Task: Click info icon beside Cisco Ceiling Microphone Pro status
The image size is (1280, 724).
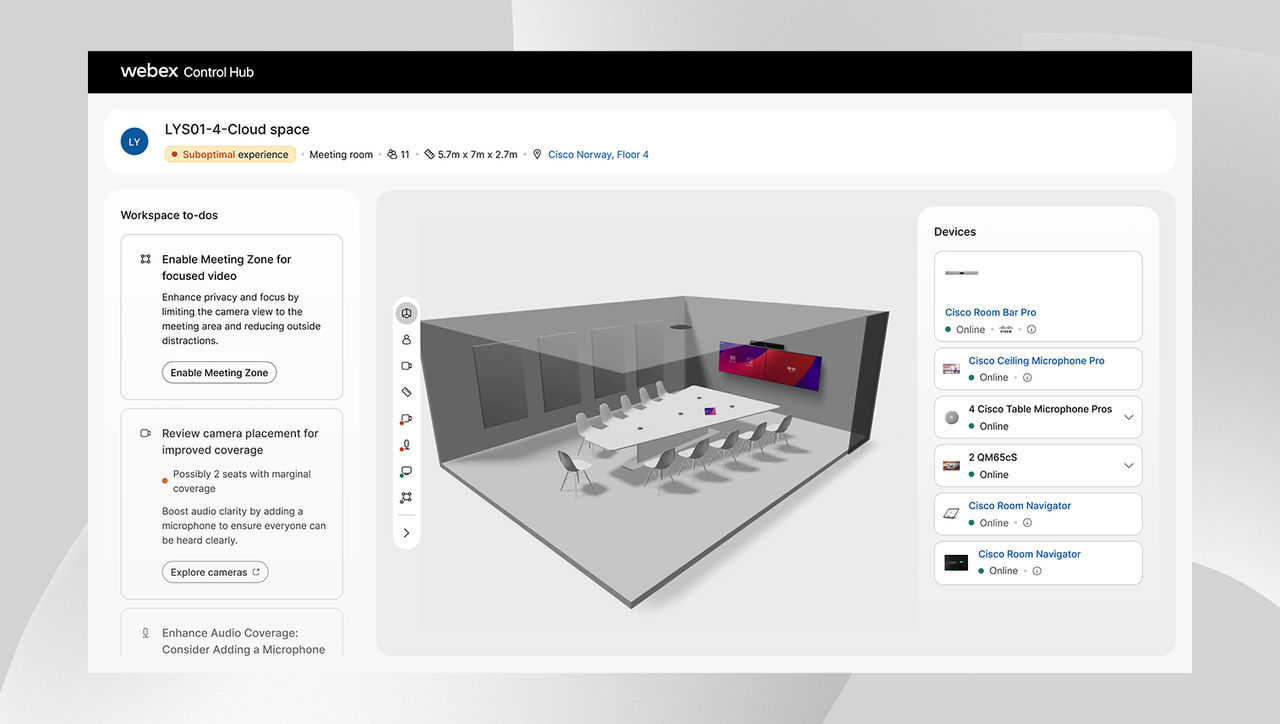Action: coord(1027,378)
